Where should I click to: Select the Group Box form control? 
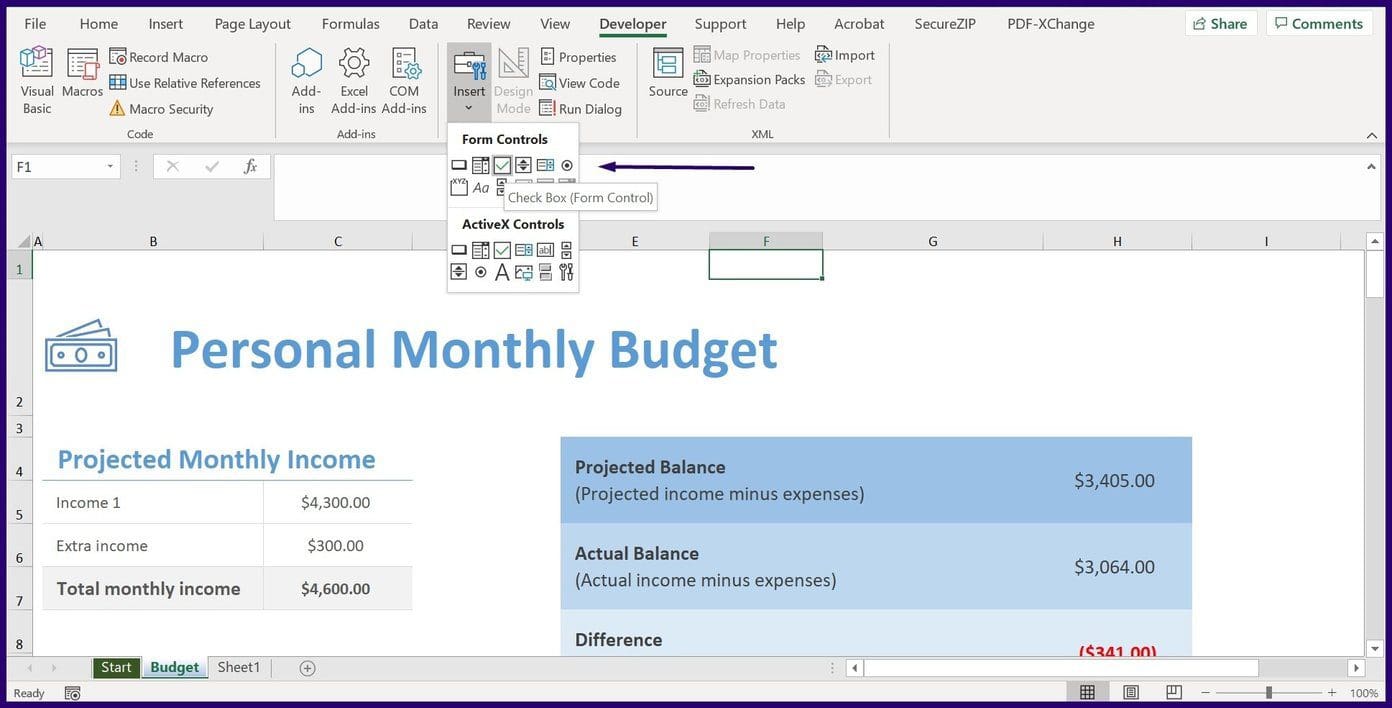click(x=459, y=187)
